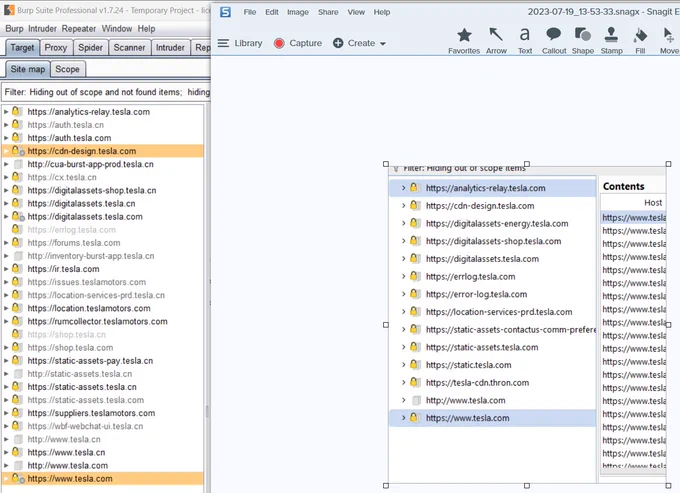Expand https://forums.tesla.com tree node
Image resolution: width=680 pixels, height=493 pixels.
coord(6,243)
